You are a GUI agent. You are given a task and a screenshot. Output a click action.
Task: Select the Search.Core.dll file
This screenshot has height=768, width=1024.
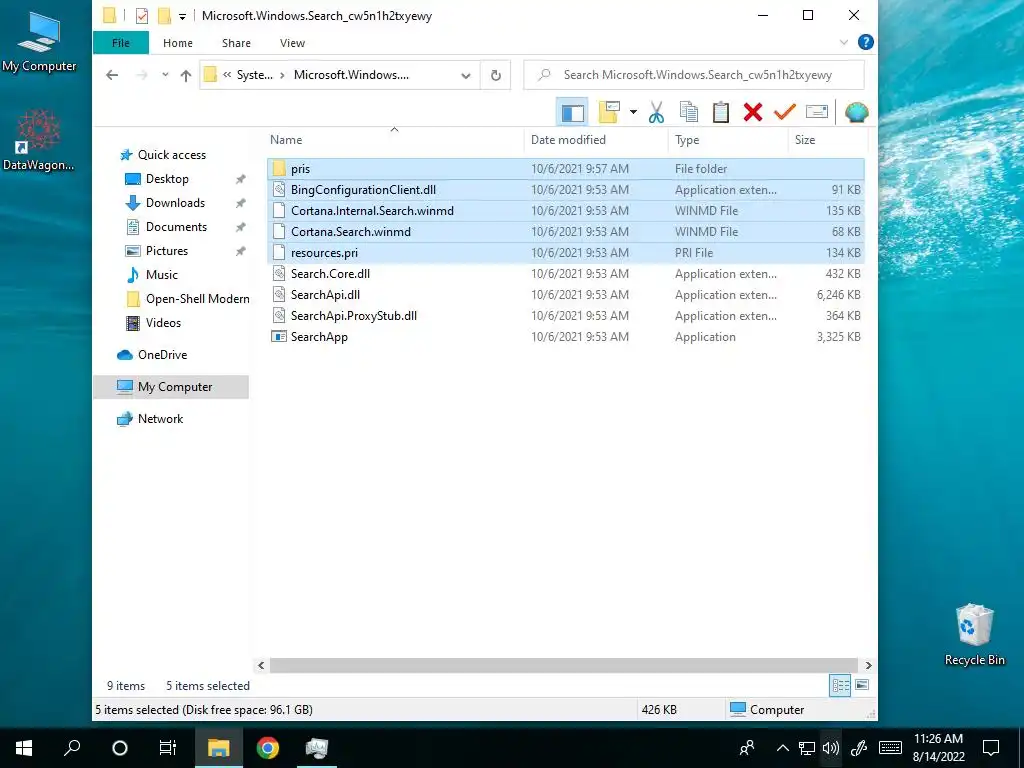pos(566,274)
